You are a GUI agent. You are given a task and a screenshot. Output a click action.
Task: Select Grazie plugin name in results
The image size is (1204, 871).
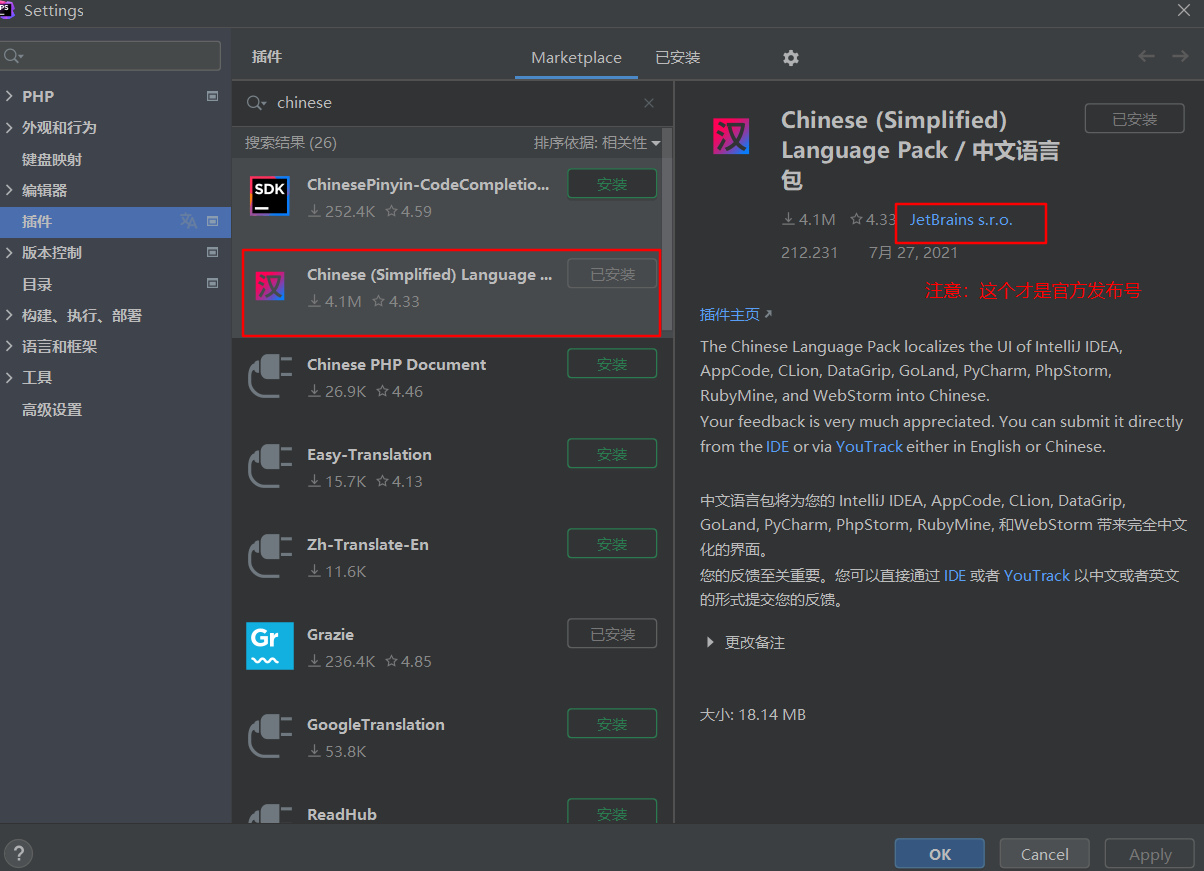pos(330,635)
